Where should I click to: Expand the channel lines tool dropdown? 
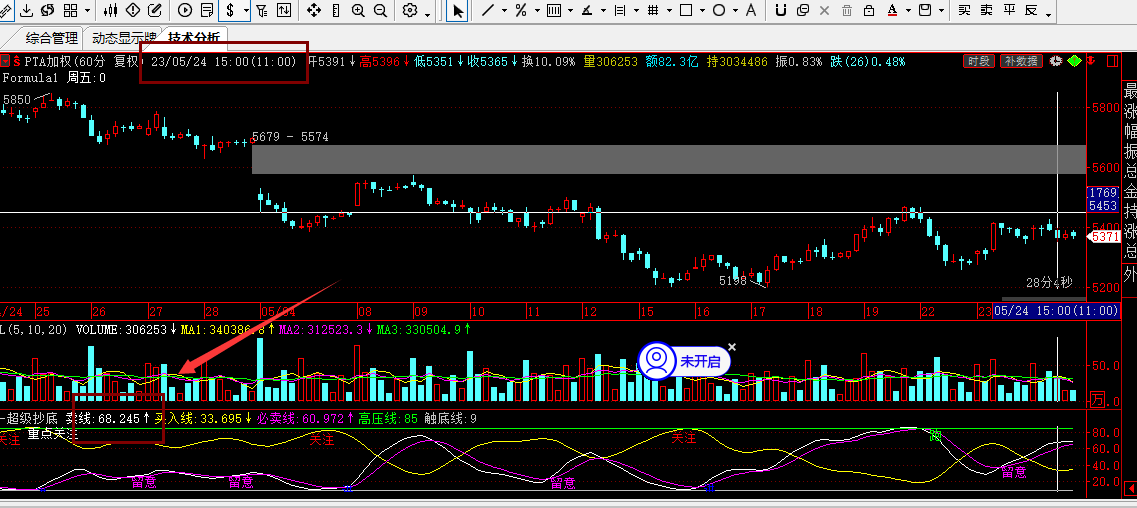point(637,11)
